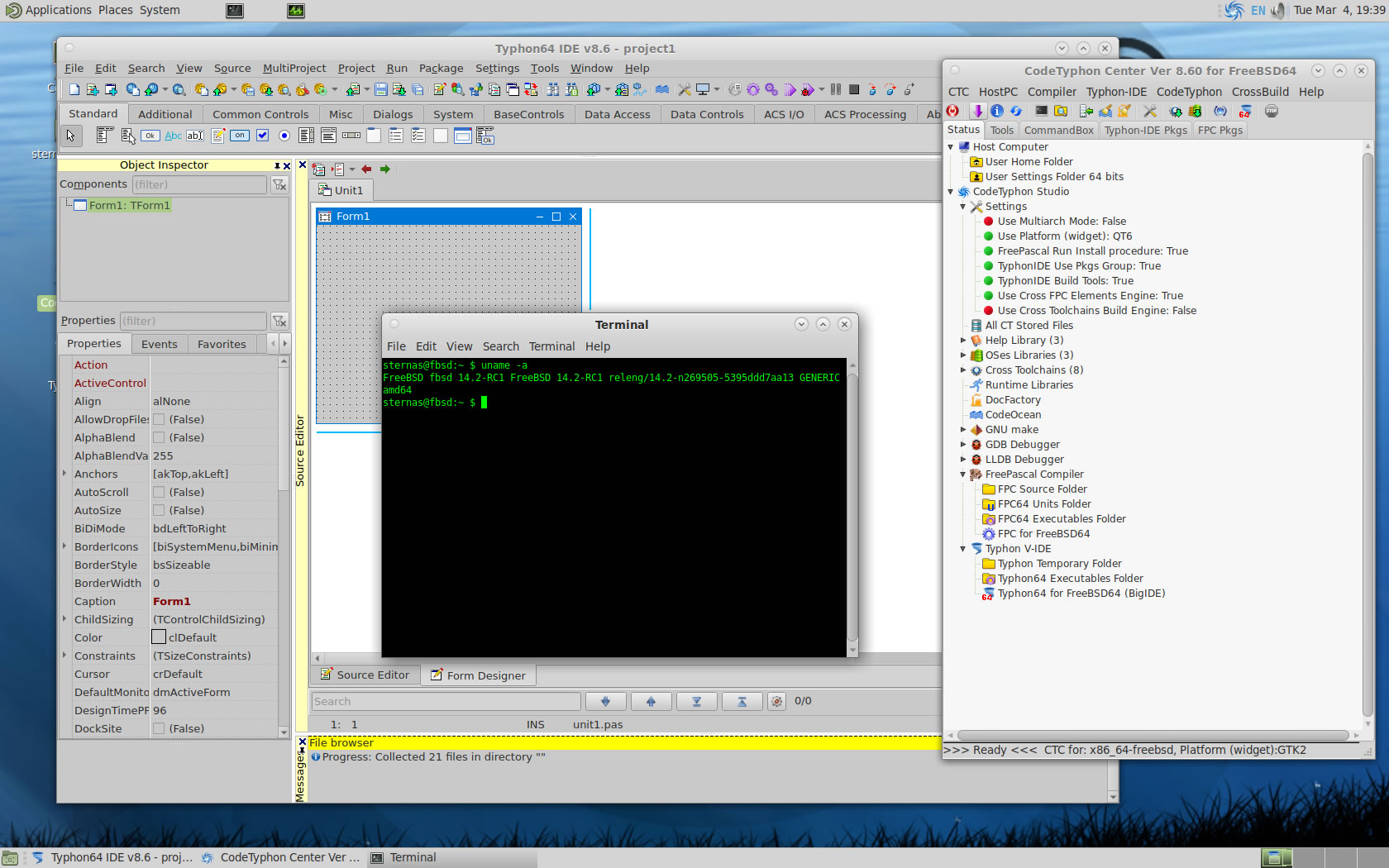Toggle the AutoScroll property checkbox

coord(159,492)
